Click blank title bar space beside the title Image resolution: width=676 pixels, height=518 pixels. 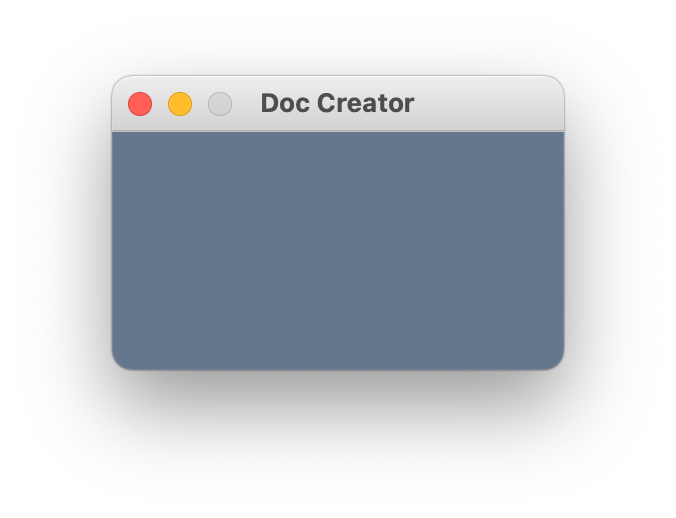[487, 103]
